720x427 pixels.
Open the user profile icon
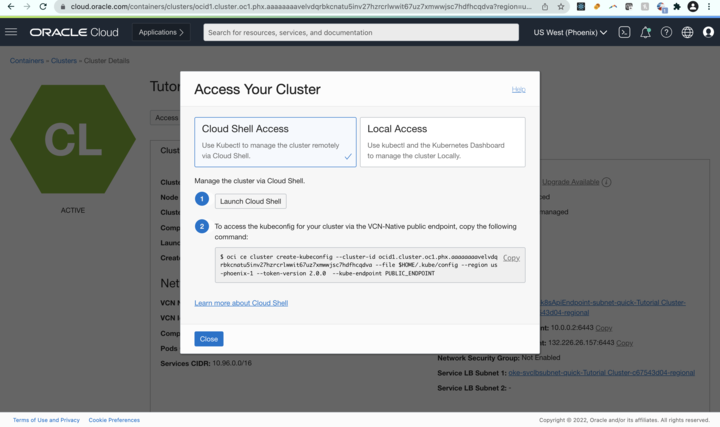[709, 32]
